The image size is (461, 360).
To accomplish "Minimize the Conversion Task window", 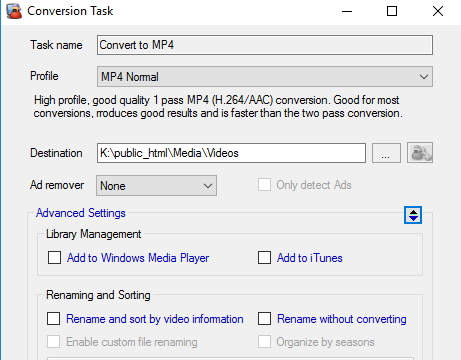I will [x=347, y=11].
